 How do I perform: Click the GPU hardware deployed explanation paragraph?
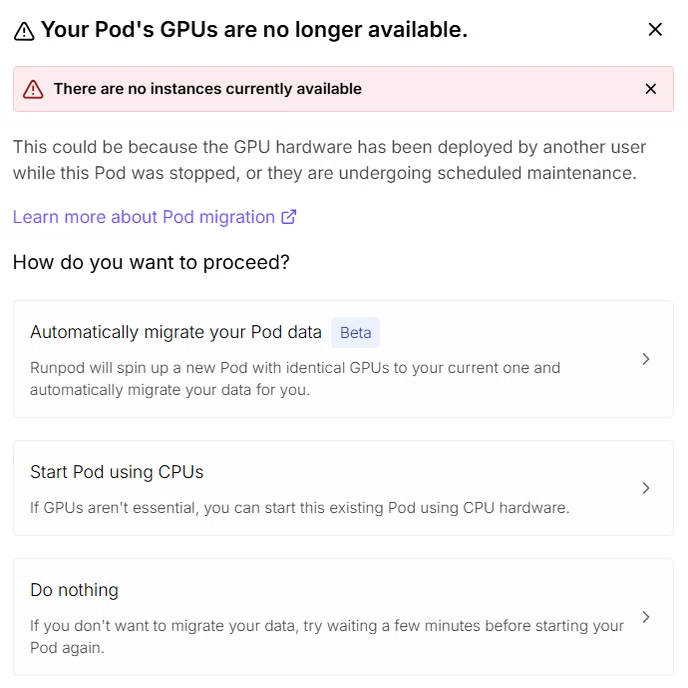pos(329,160)
